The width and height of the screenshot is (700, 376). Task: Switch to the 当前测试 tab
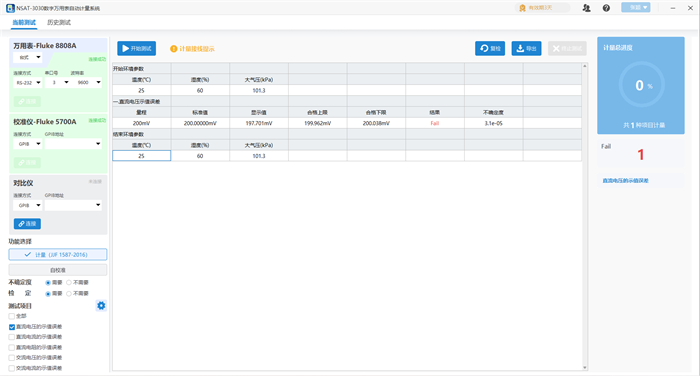[x=24, y=22]
